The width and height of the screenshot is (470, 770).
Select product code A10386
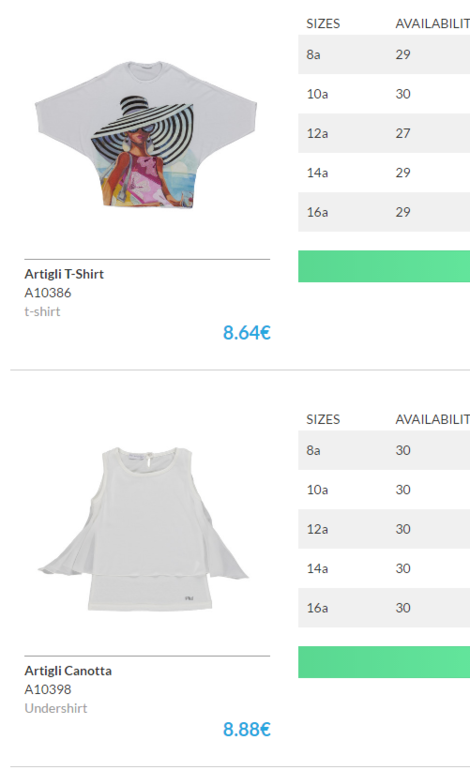48,293
